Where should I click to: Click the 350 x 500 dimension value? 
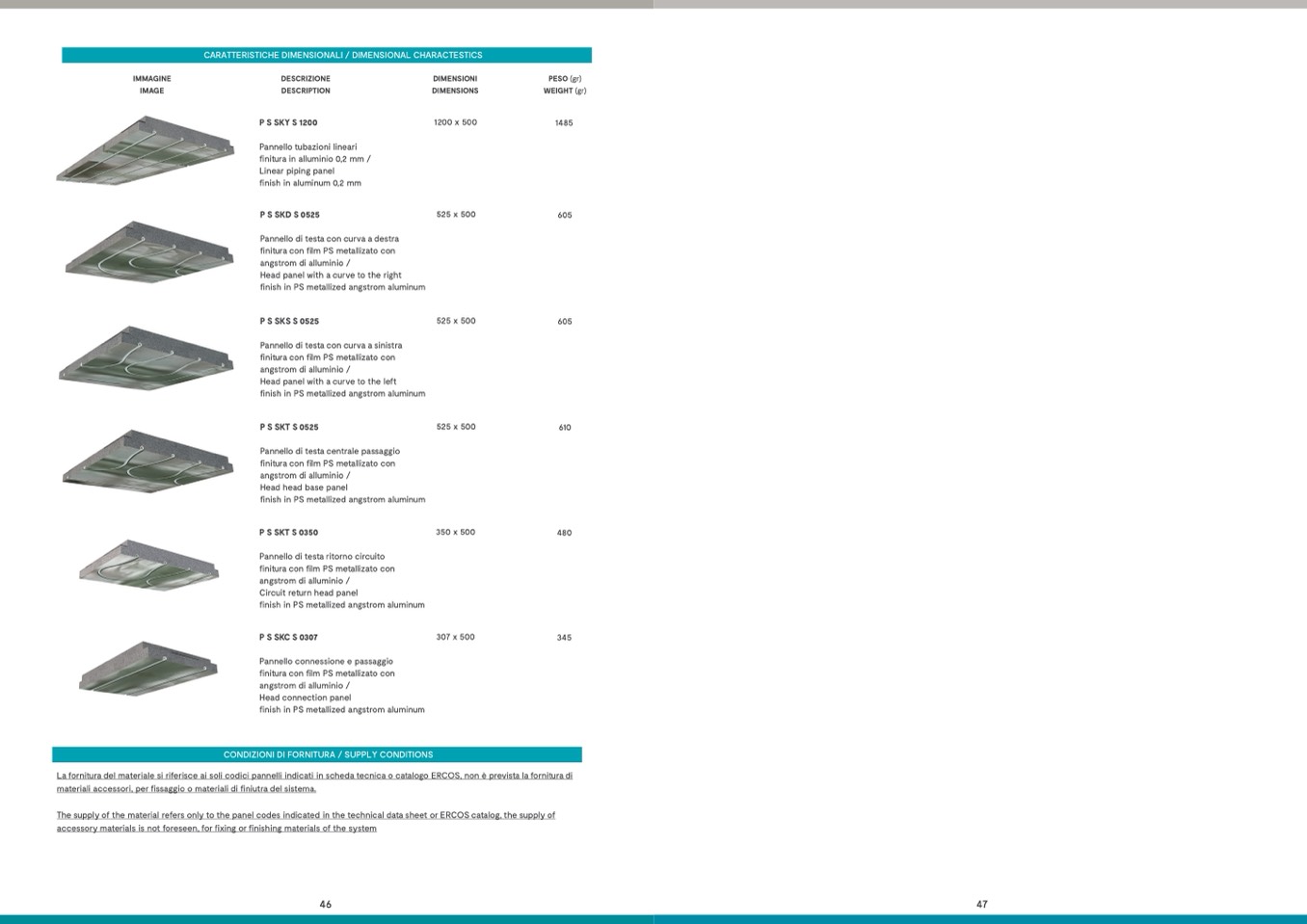[x=455, y=533]
